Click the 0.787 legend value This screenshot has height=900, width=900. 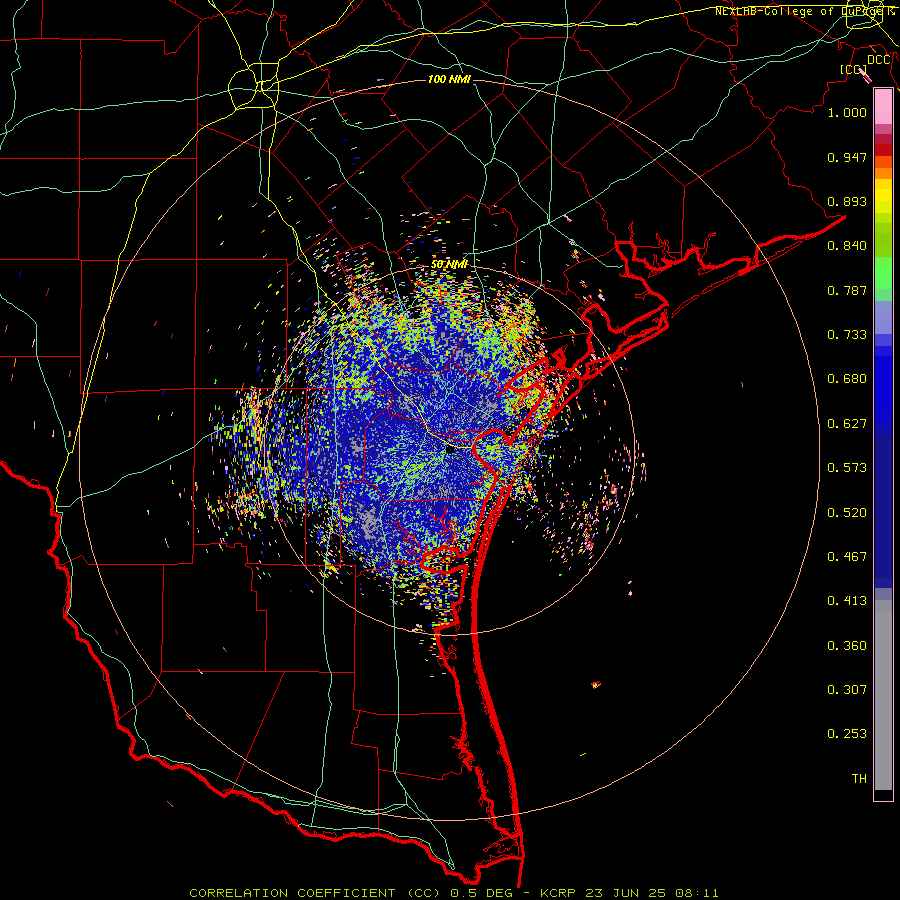click(x=847, y=290)
